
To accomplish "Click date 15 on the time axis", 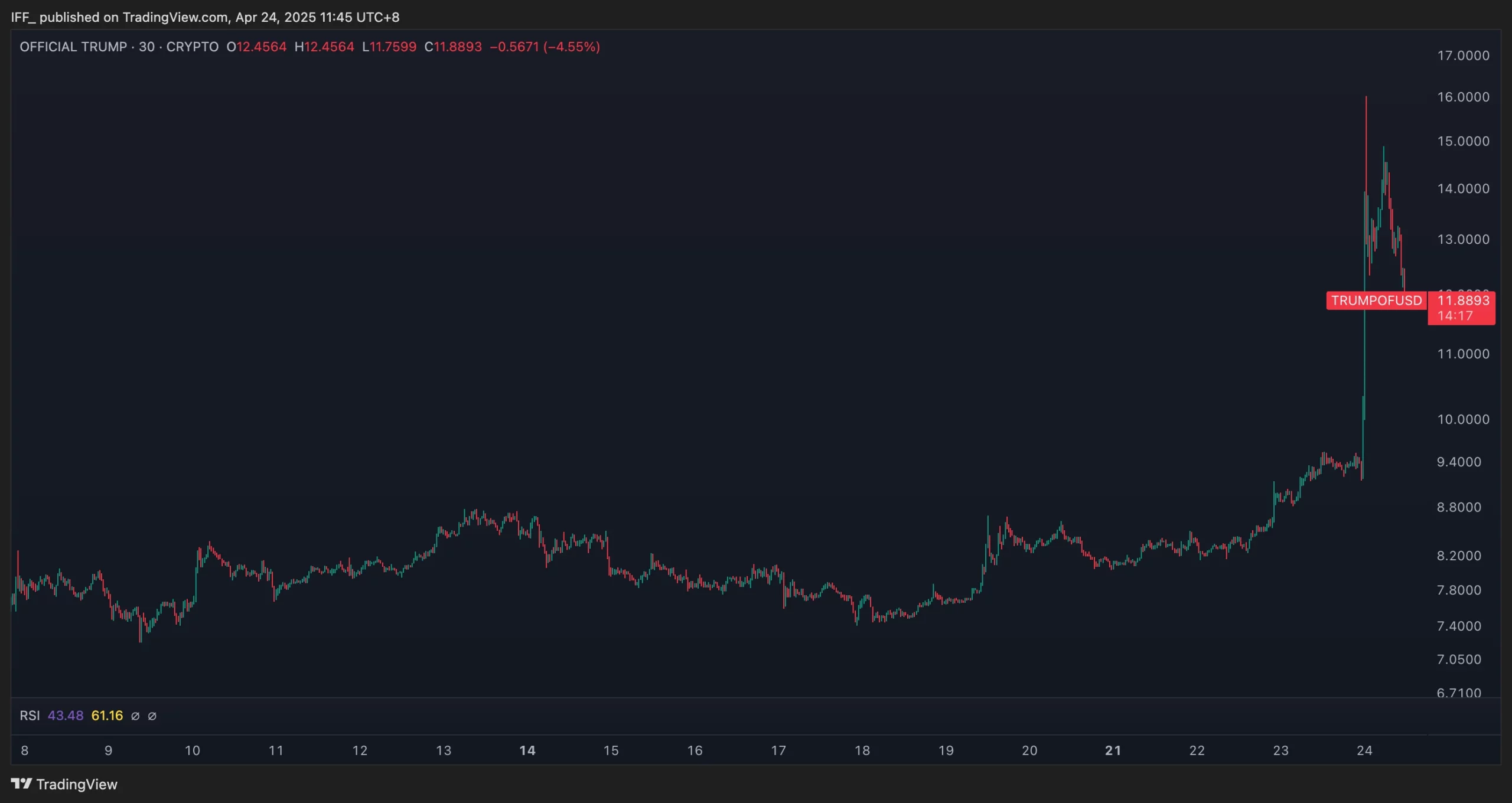I will [611, 750].
